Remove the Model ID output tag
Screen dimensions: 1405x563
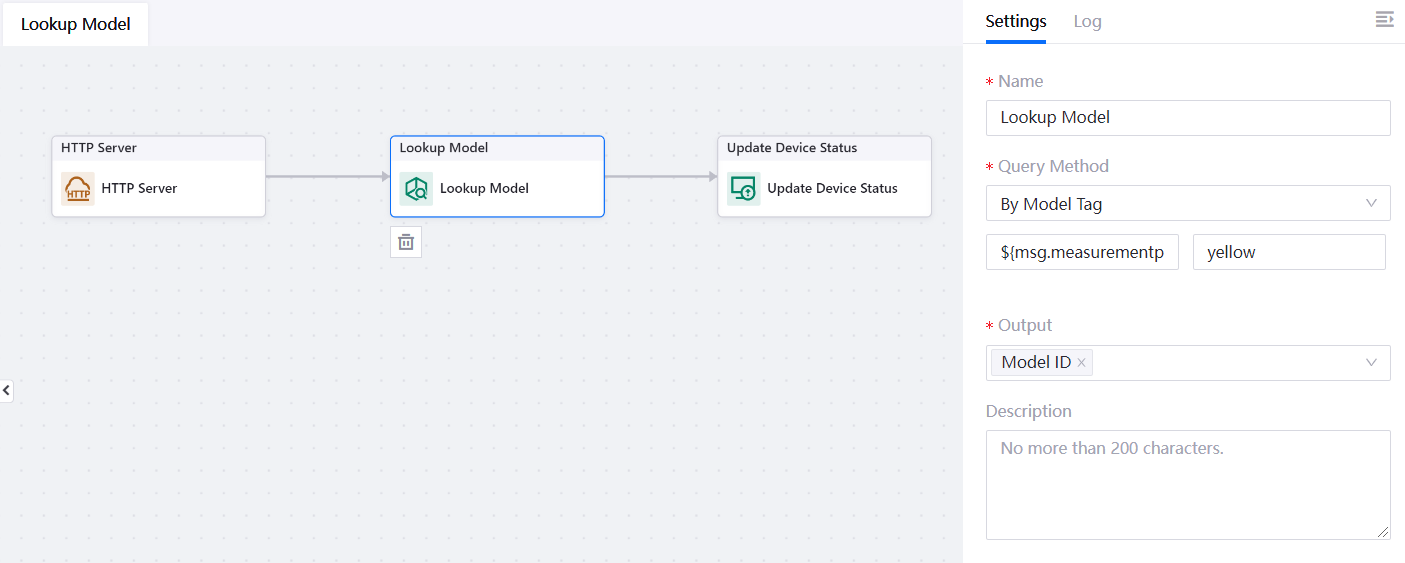(1081, 363)
